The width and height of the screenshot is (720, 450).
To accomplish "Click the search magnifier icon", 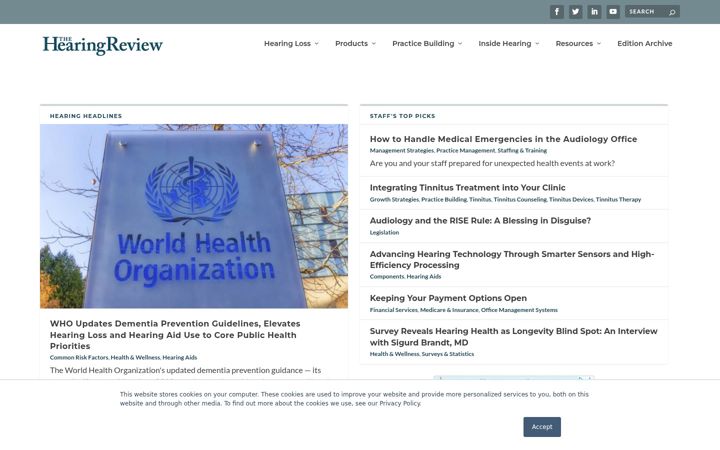I will (x=672, y=12).
